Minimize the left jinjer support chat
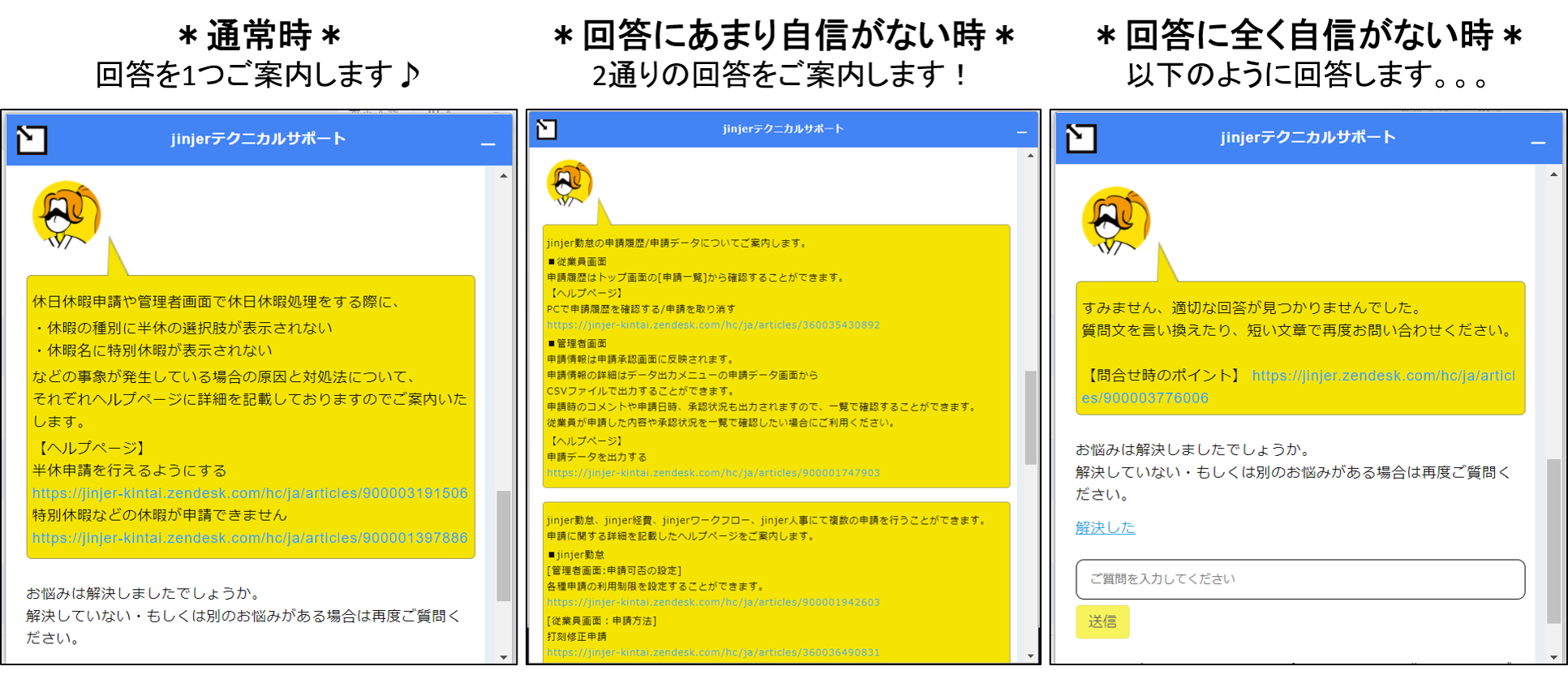The image size is (1568, 675). pyautogui.click(x=488, y=144)
